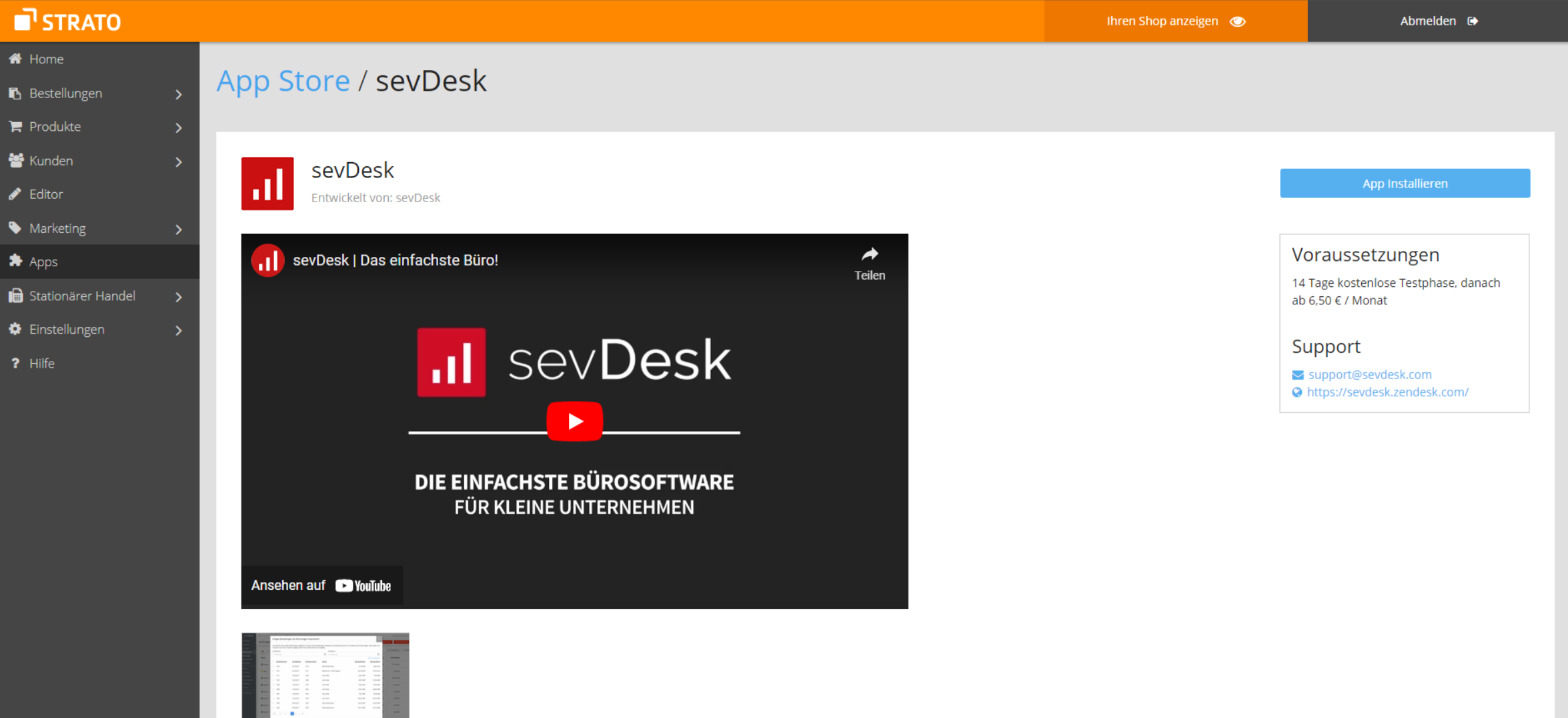
Task: Click the STRATO logo
Action: 67,21
